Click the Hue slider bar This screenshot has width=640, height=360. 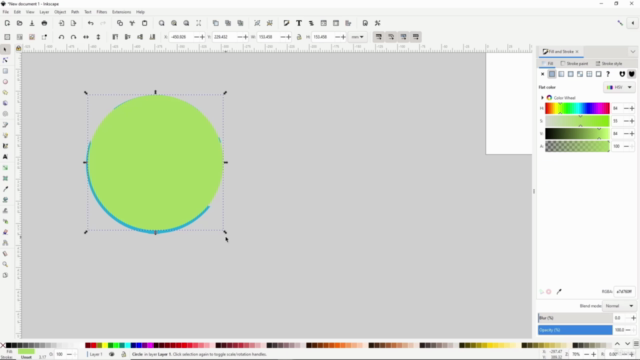pyautogui.click(x=577, y=109)
